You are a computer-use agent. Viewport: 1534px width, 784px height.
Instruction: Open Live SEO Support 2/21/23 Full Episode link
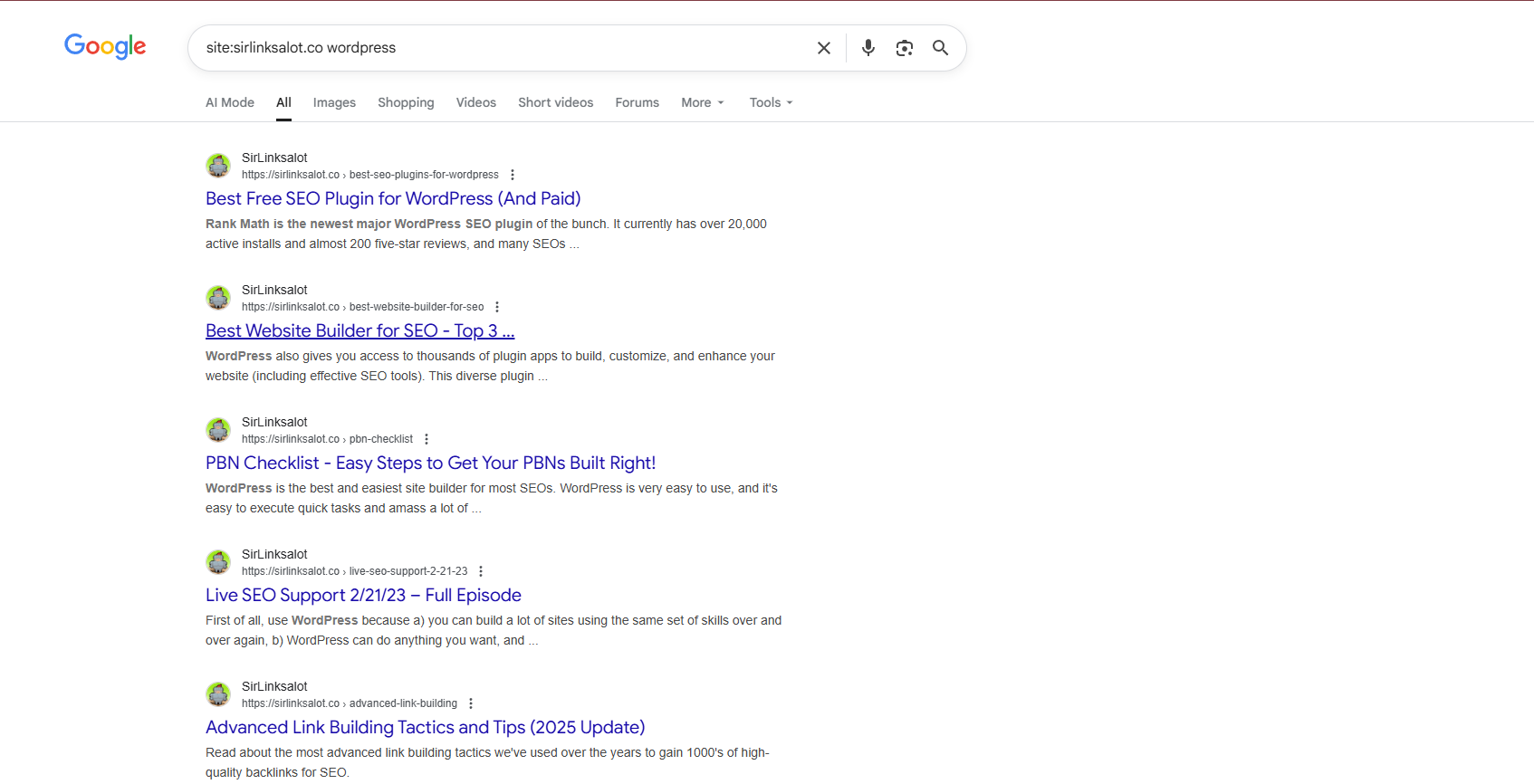363,595
